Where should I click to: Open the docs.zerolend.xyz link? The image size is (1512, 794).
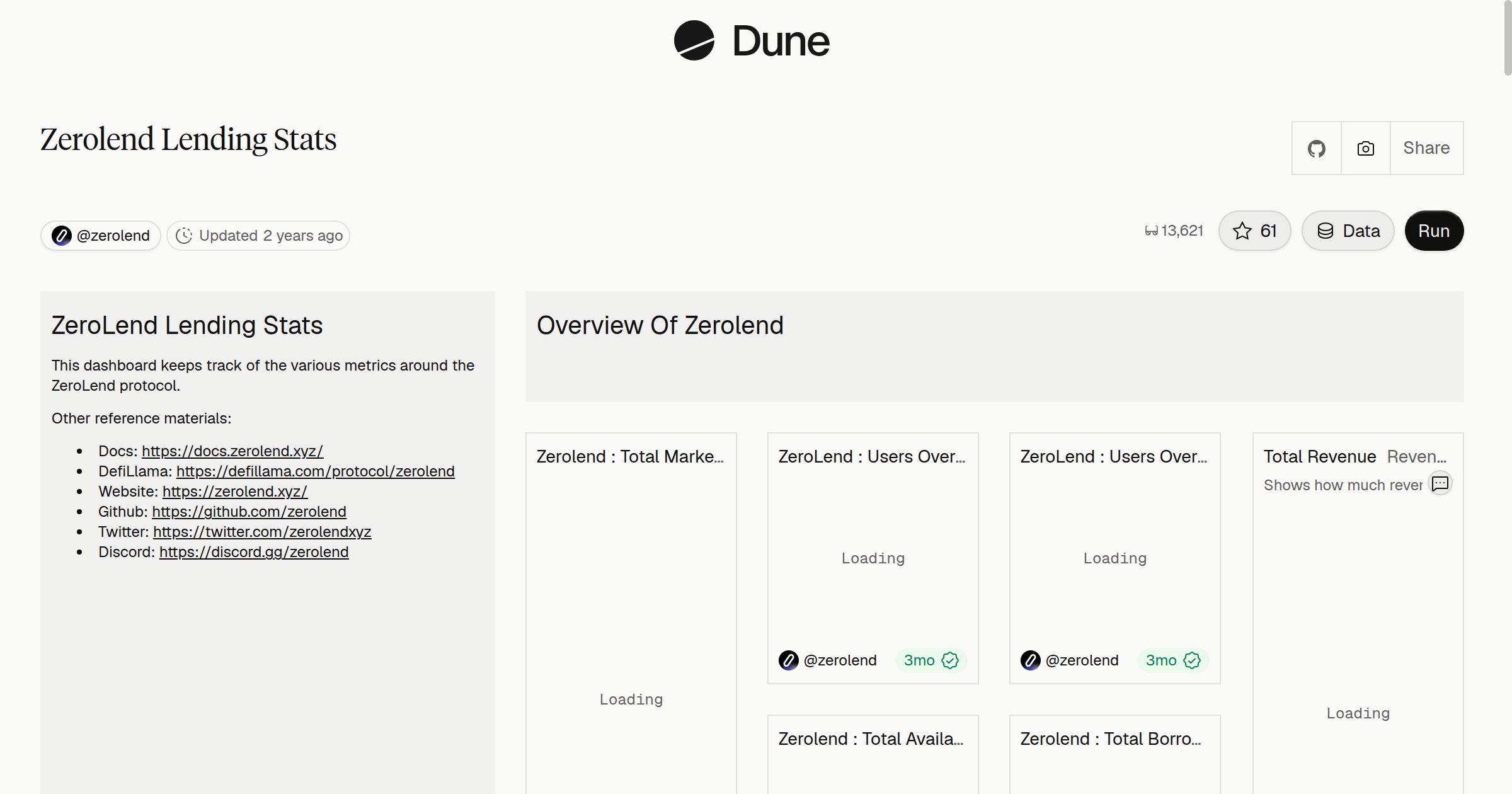point(232,451)
